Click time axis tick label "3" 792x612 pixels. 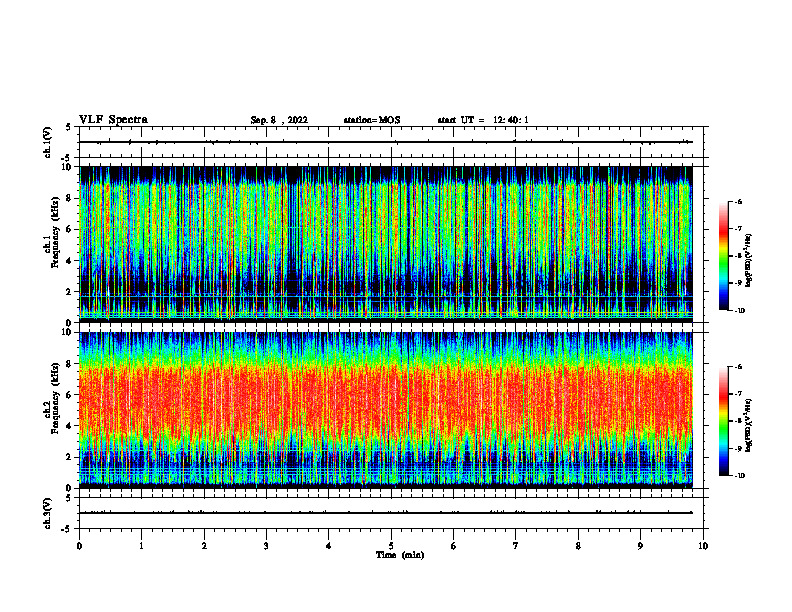[x=266, y=546]
